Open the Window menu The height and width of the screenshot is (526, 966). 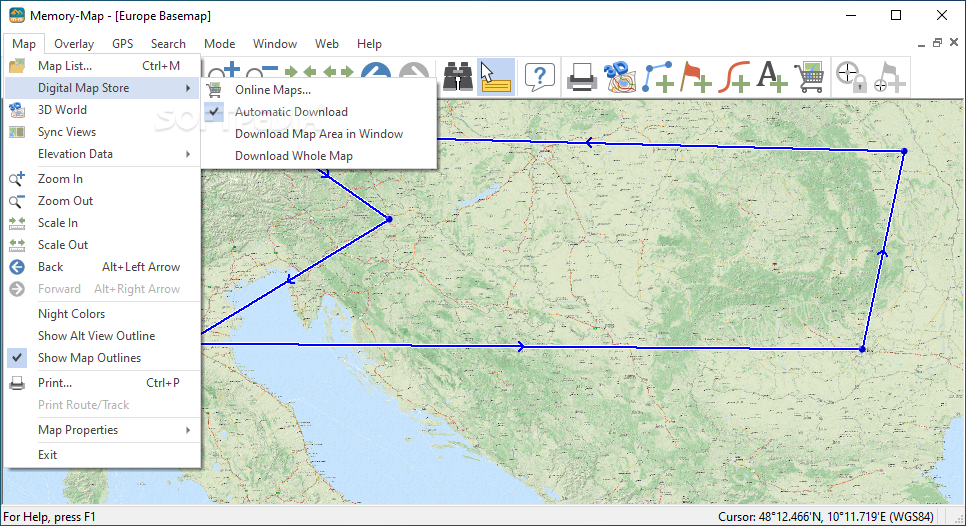click(x=275, y=44)
